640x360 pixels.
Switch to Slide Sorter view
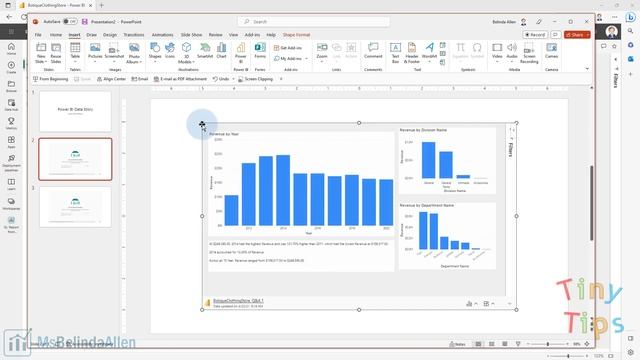click(491, 344)
